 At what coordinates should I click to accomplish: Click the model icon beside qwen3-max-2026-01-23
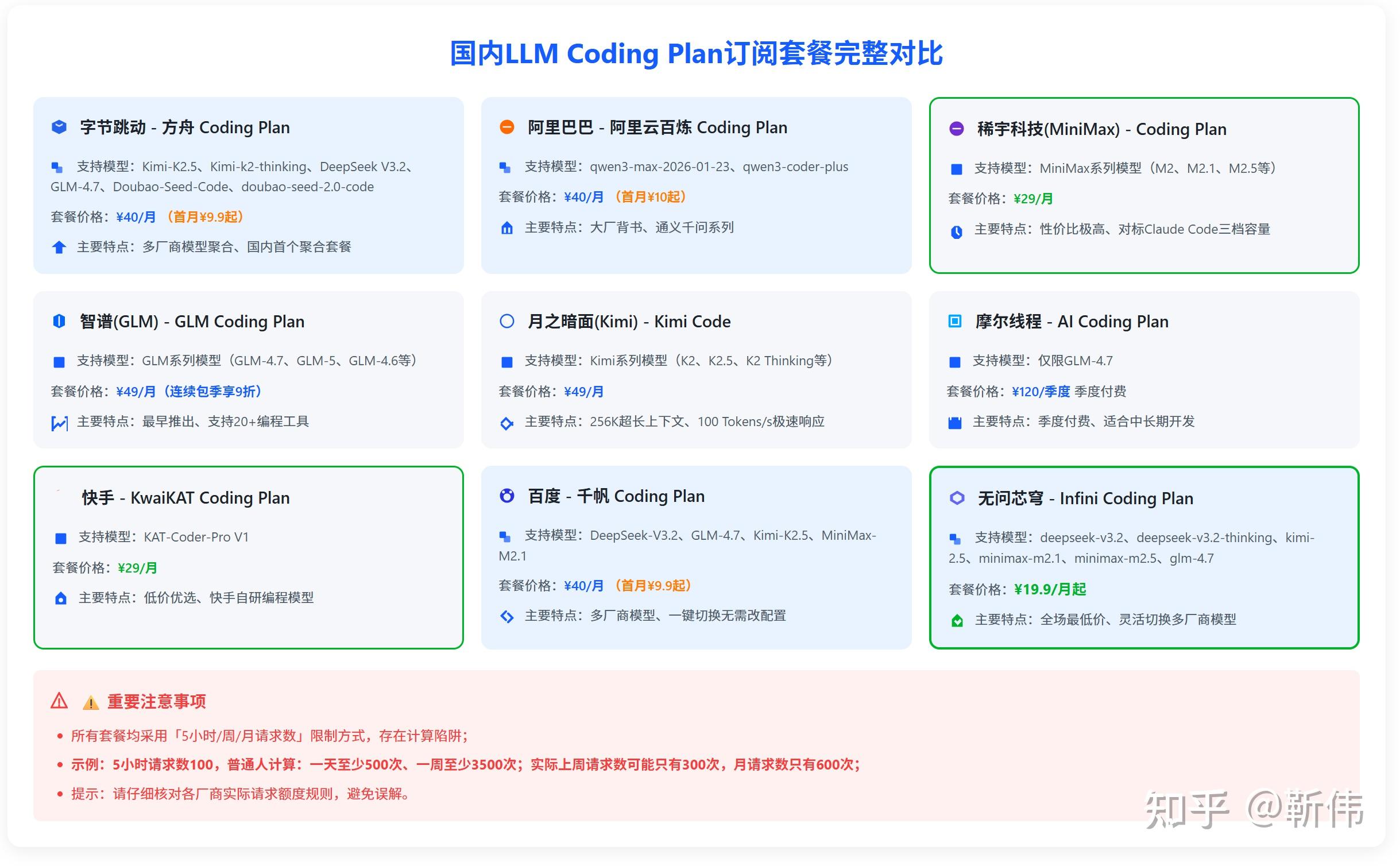[x=505, y=167]
